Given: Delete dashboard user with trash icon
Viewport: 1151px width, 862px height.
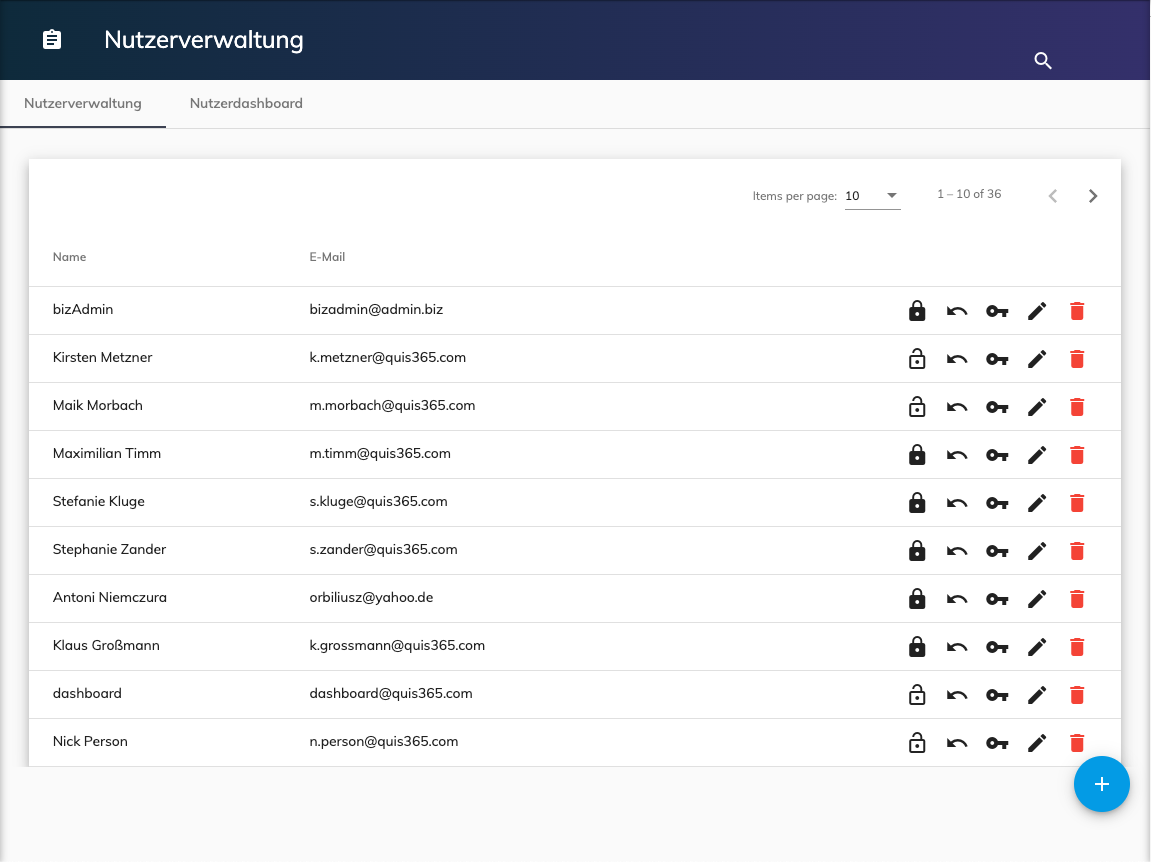Looking at the screenshot, I should point(1077,695).
